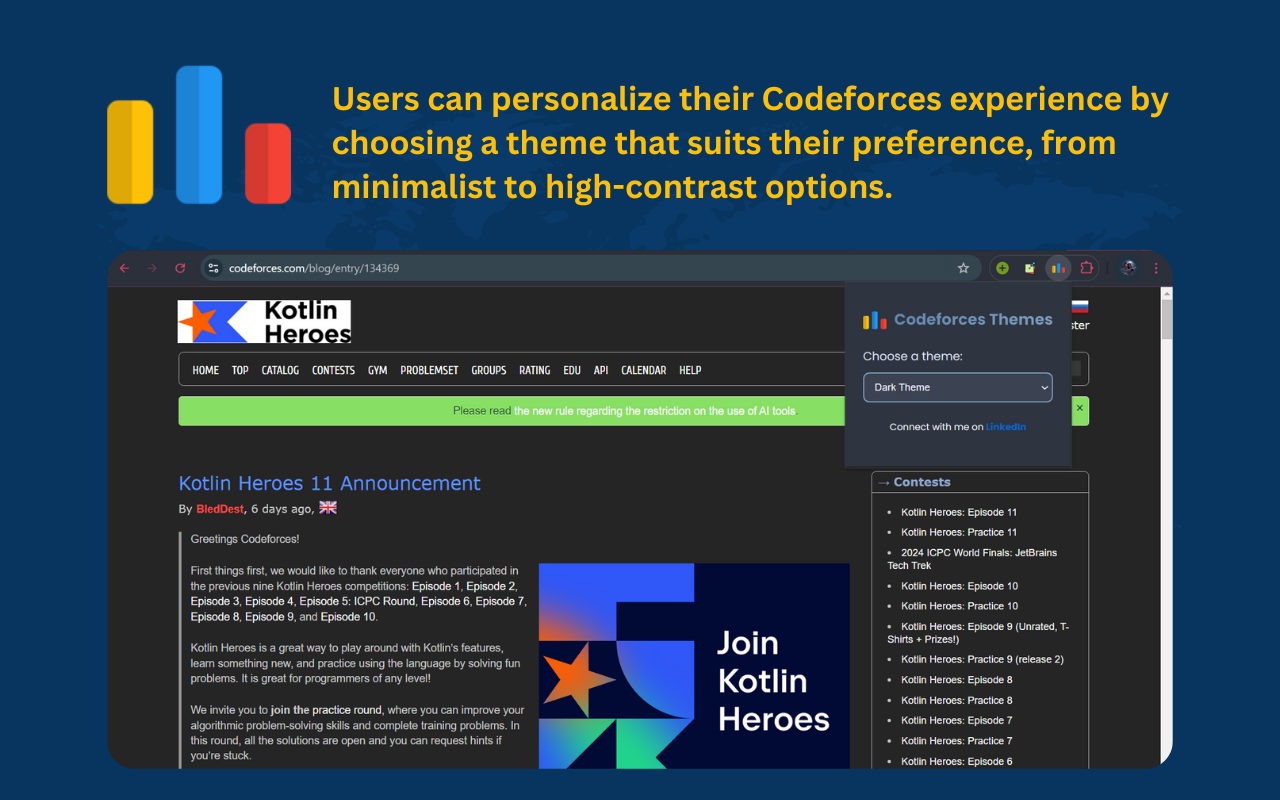Screen dimensions: 1280x800
Task: Open site information in the address bar
Action: (214, 268)
